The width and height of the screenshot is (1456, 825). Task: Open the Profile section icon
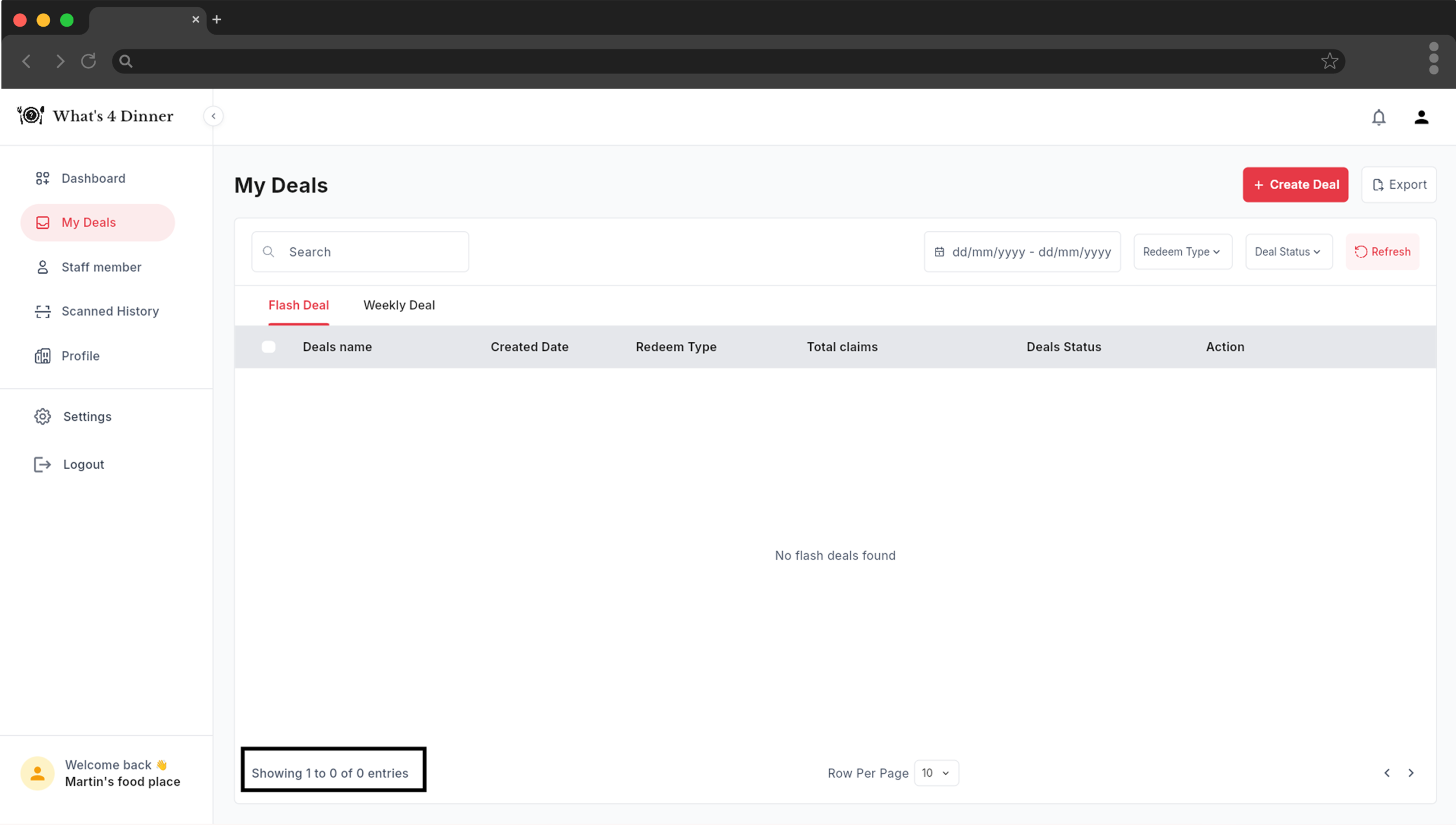42,355
